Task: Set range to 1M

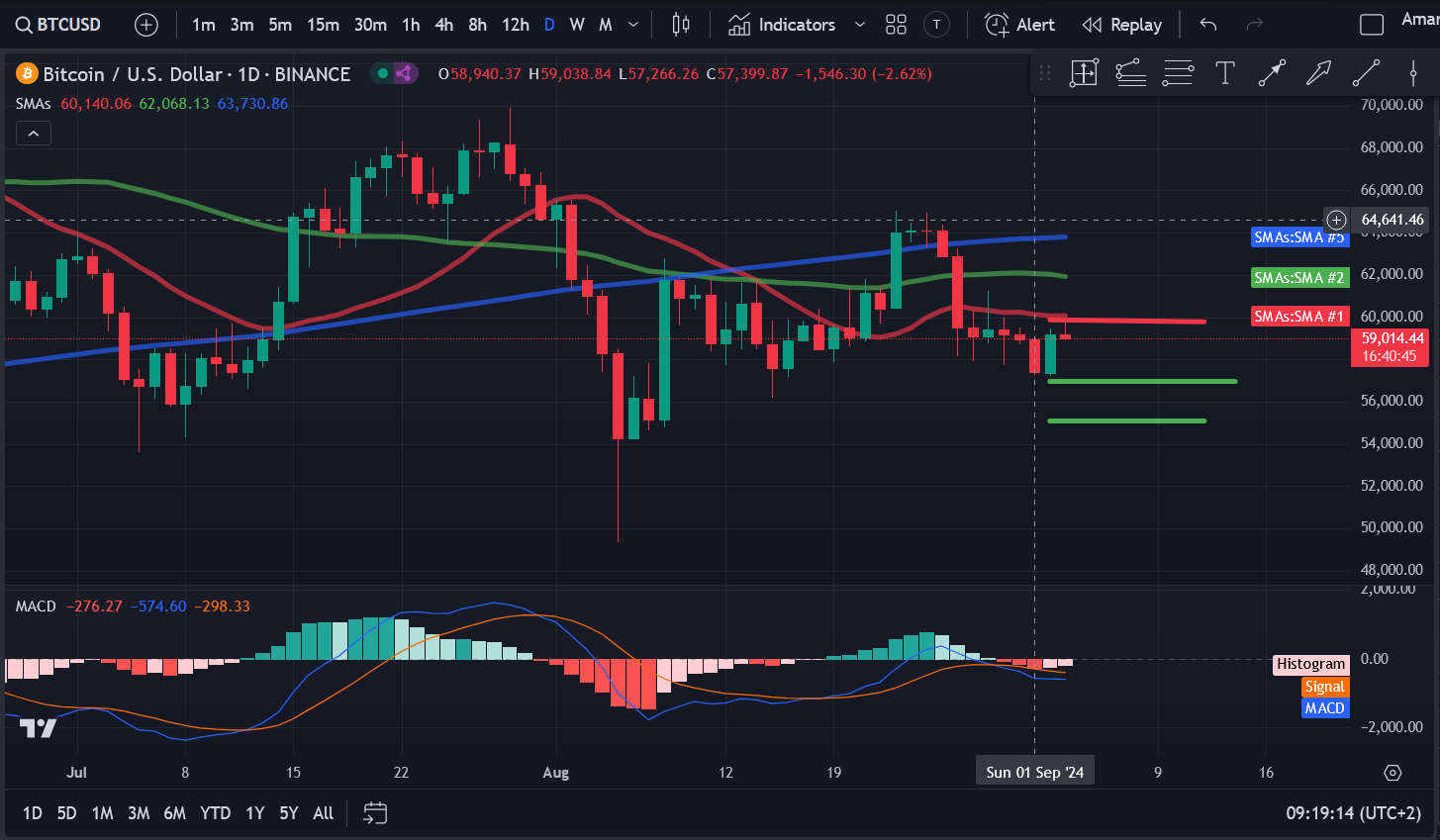Action: 102,813
